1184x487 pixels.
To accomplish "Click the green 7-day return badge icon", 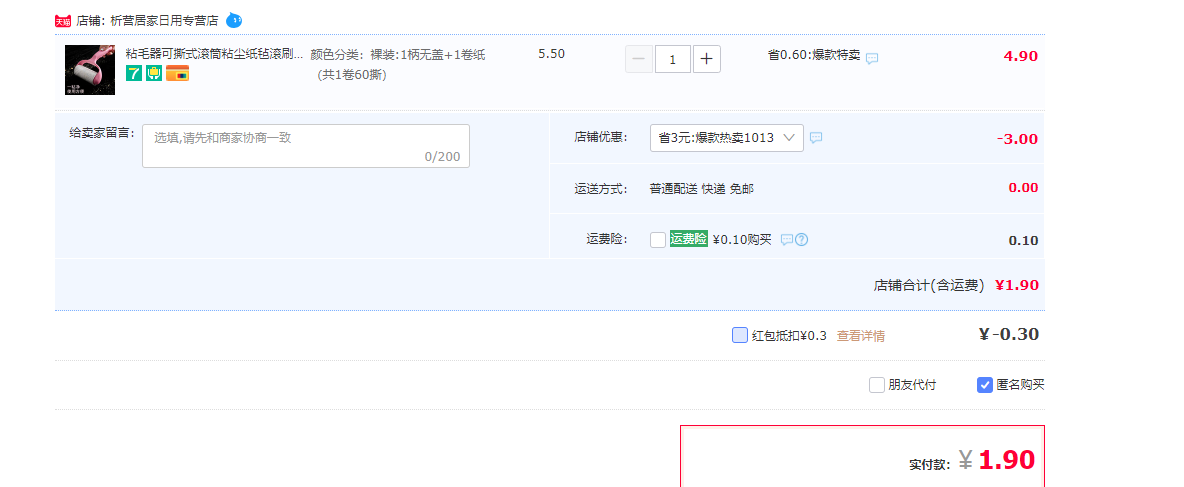I will tap(134, 73).
